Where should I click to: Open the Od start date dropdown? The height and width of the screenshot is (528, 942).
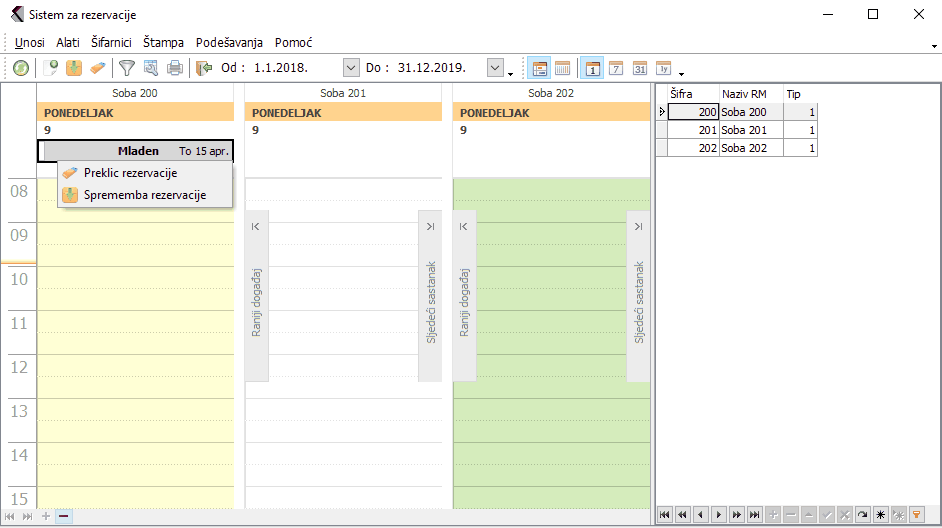tap(351, 68)
